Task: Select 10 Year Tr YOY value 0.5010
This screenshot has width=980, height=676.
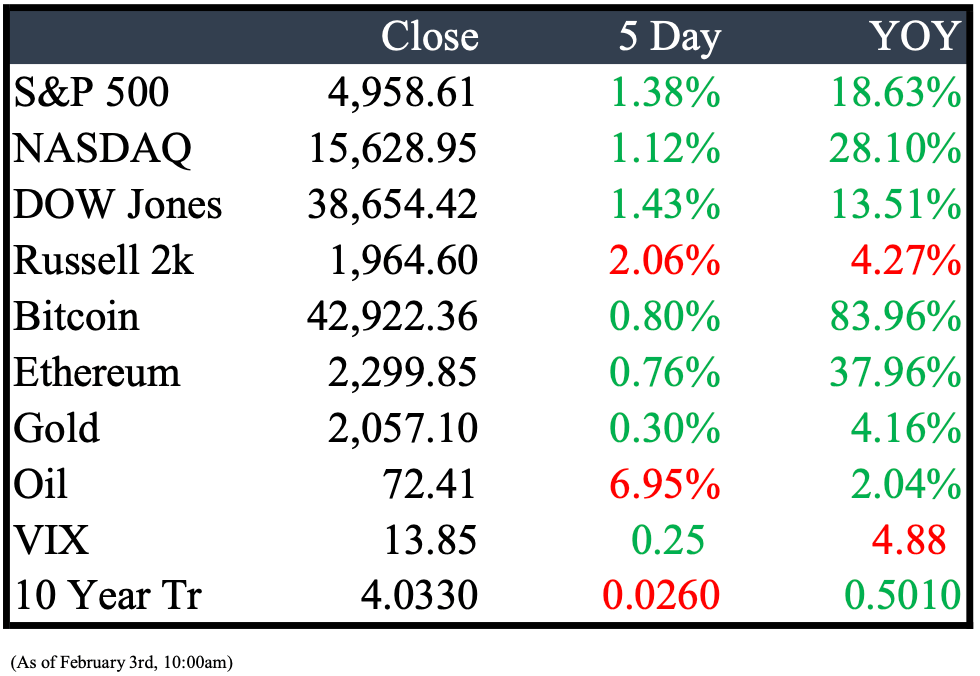Action: click(x=902, y=595)
